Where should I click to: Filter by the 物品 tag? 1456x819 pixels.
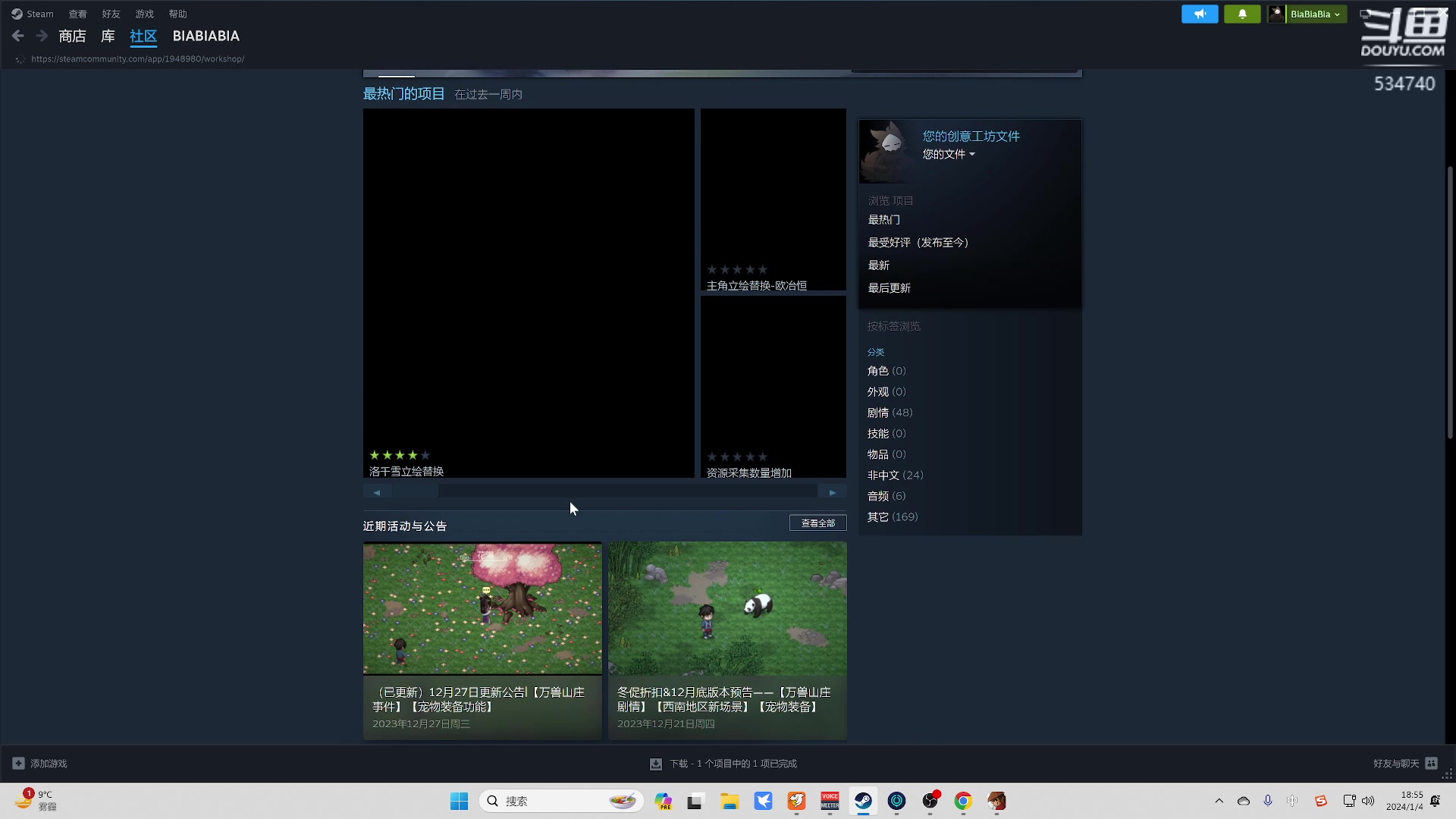(x=886, y=454)
